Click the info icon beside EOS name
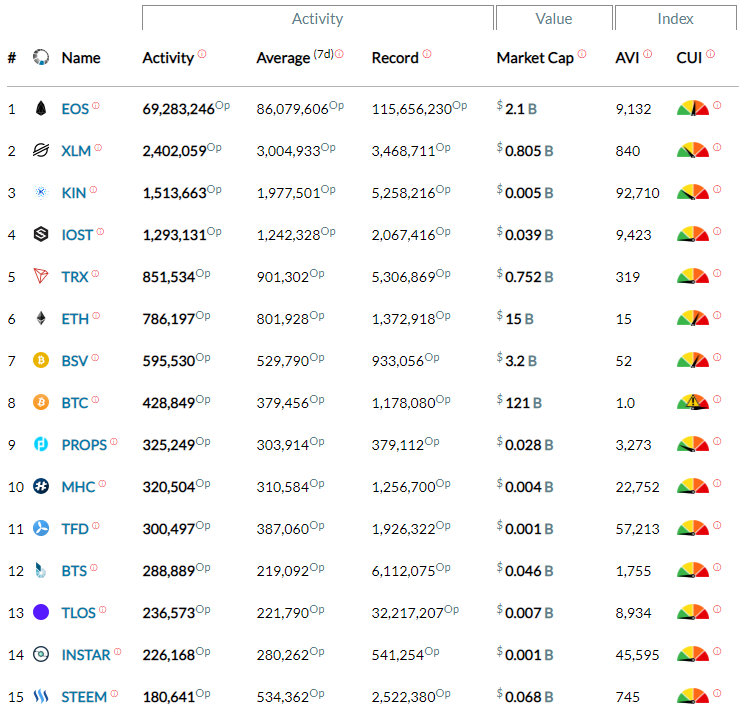The image size is (745, 719). [x=97, y=106]
